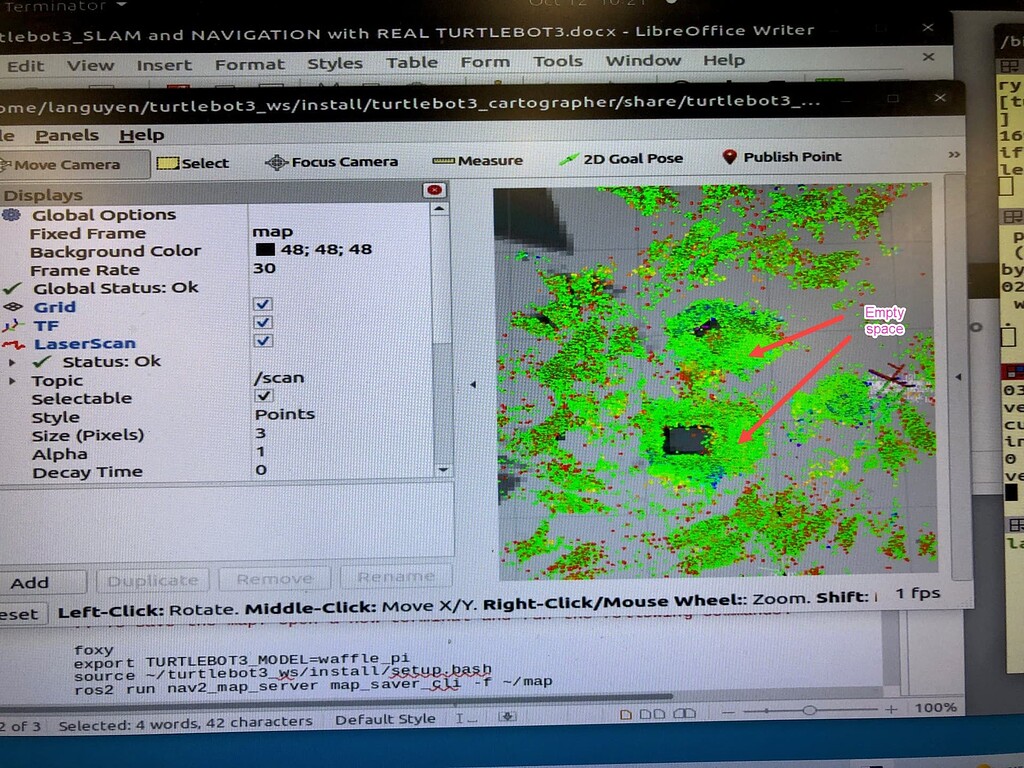Image resolution: width=1024 pixels, height=768 pixels.
Task: Click the Remove button in Displays panel
Action: [274, 578]
